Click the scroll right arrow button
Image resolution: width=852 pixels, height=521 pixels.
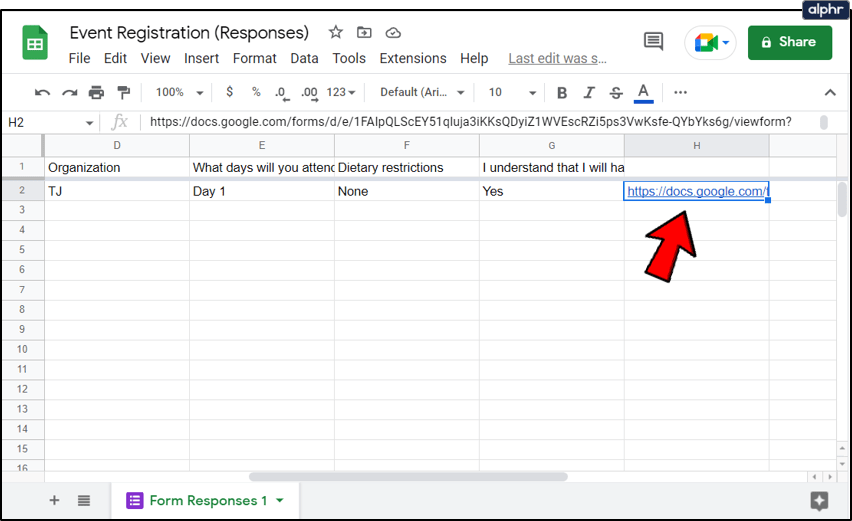[x=830, y=476]
